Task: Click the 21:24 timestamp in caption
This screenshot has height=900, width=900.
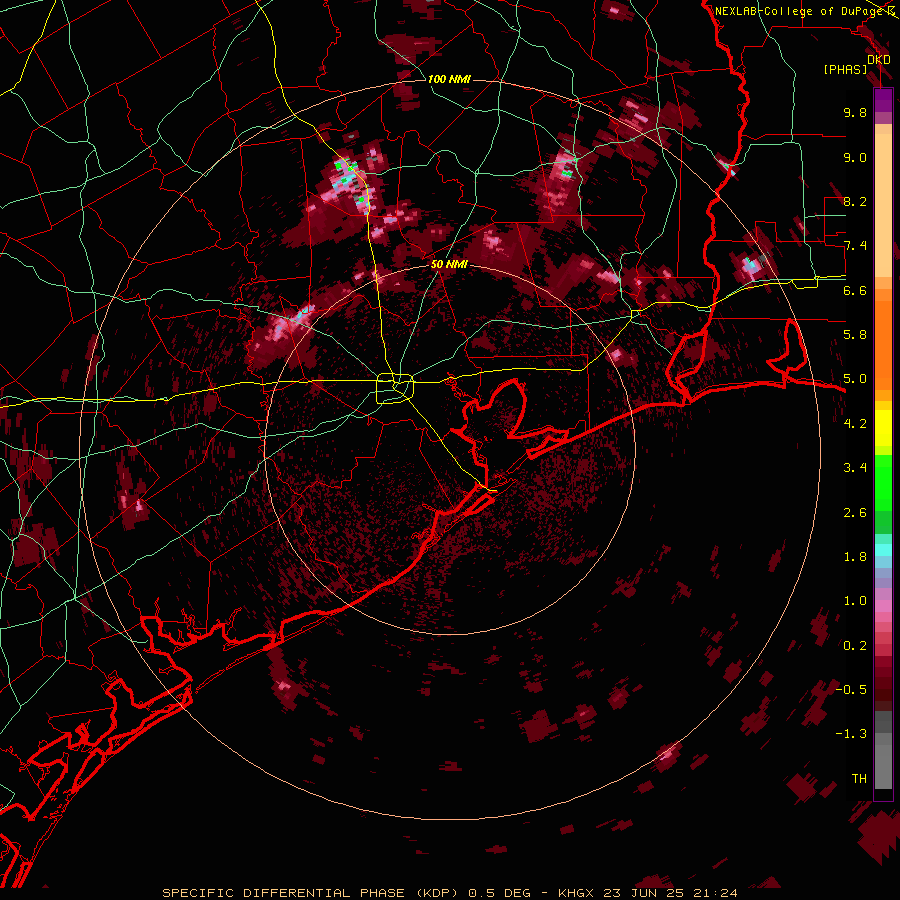Action: [x=713, y=893]
